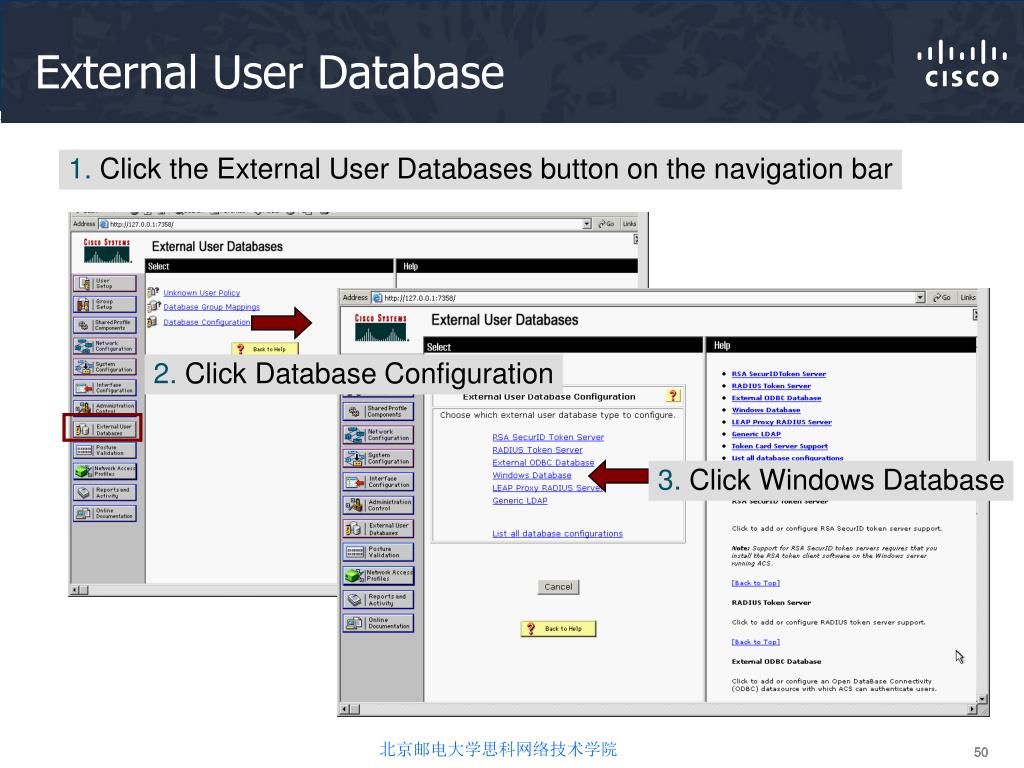1024x768 pixels.
Task: Open the Links toolbar in the rear window
Action: pos(629,224)
